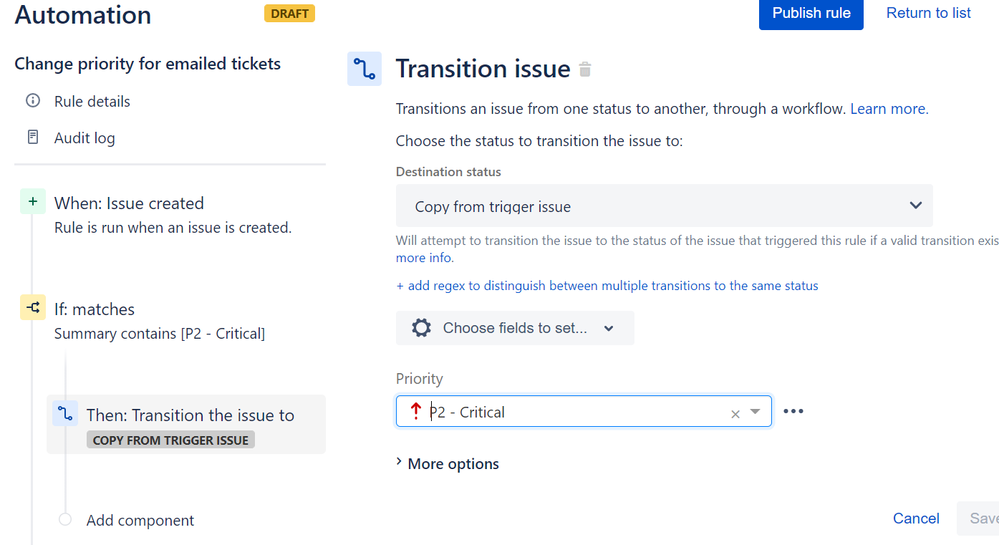Screen dimensions: 999x545
Task: Click the Transition issue branch icon in header
Action: pyautogui.click(x=364, y=69)
